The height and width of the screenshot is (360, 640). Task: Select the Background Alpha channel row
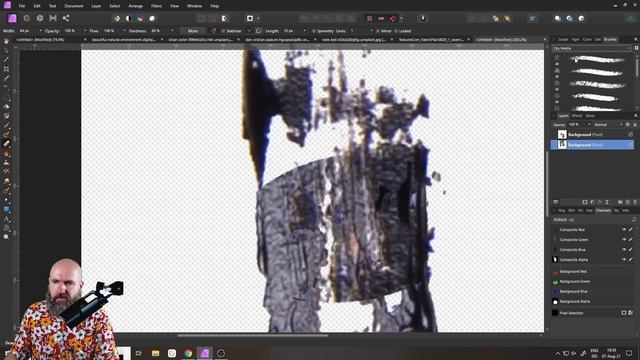click(592, 302)
